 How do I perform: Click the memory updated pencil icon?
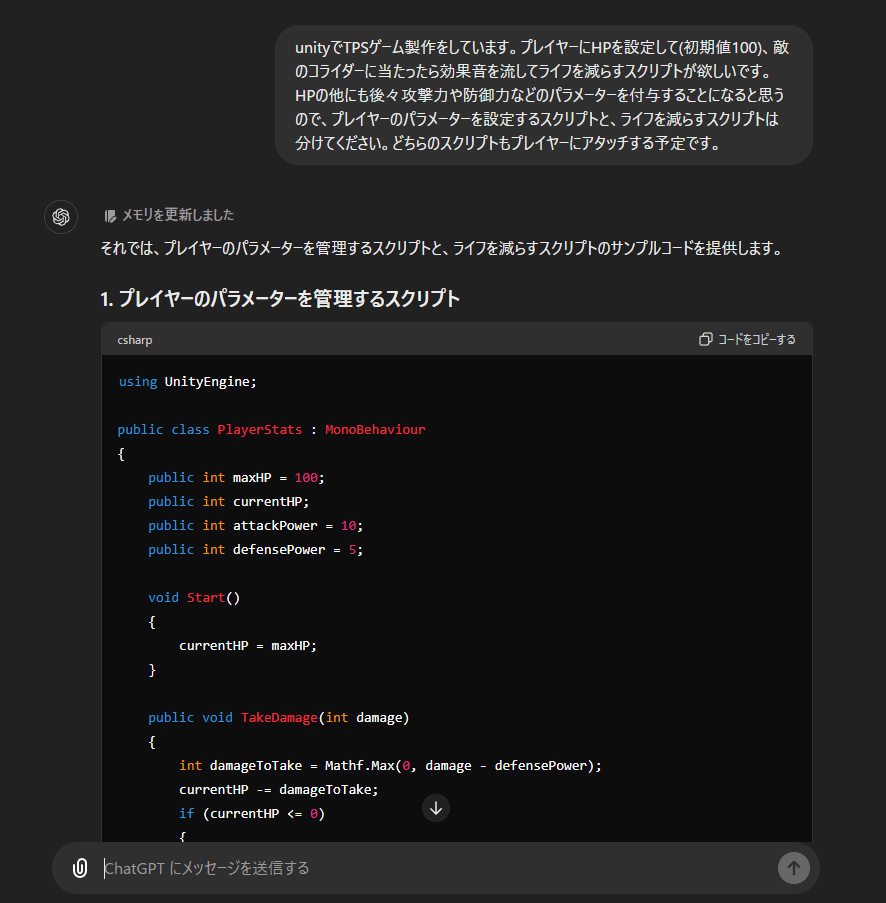(x=110, y=216)
